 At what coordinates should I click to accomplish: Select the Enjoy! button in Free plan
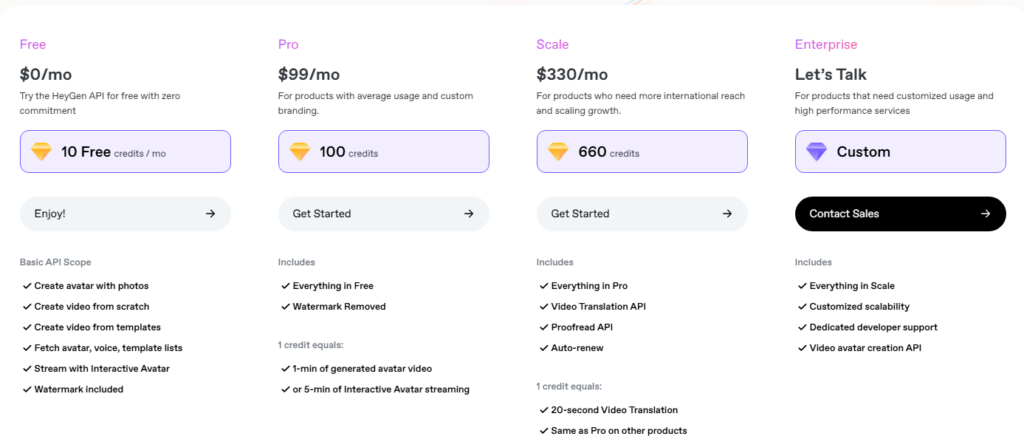pos(125,214)
